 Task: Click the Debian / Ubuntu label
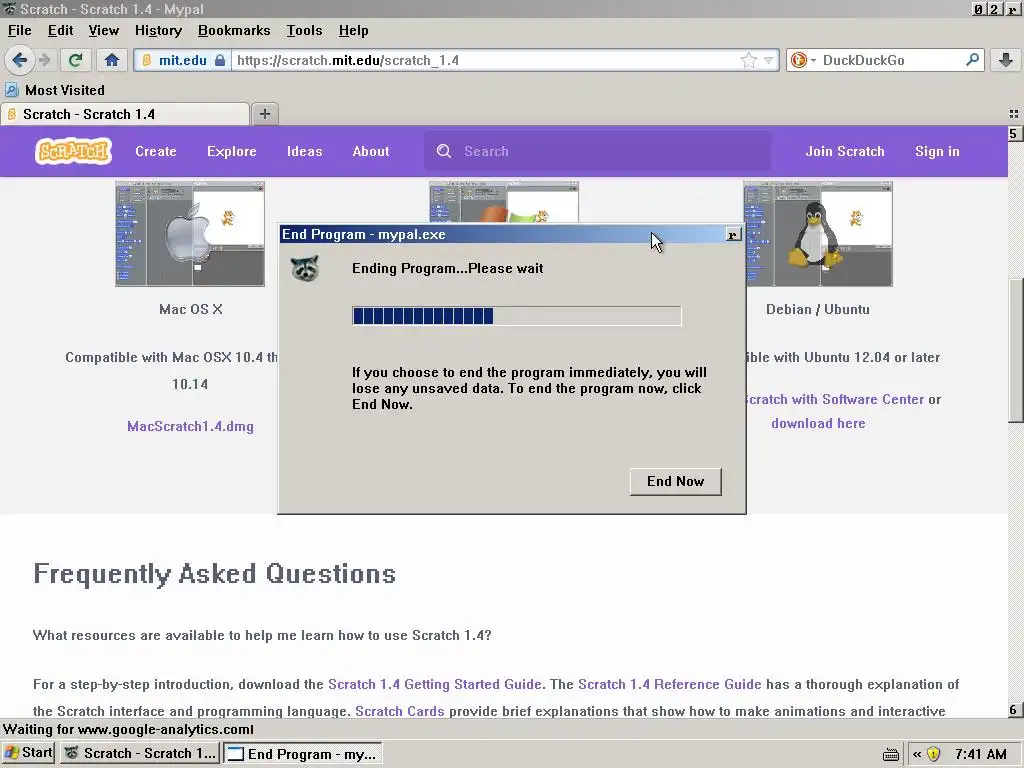[x=818, y=310]
